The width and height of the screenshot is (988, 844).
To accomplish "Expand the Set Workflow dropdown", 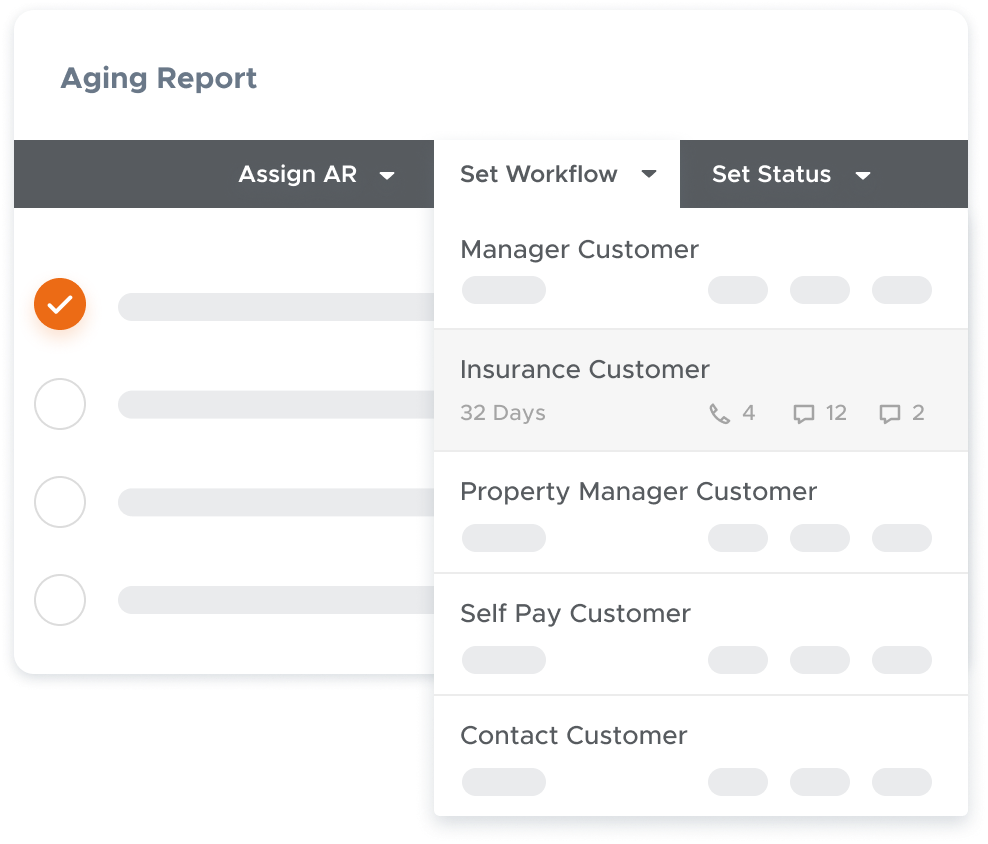I will pyautogui.click(x=556, y=174).
